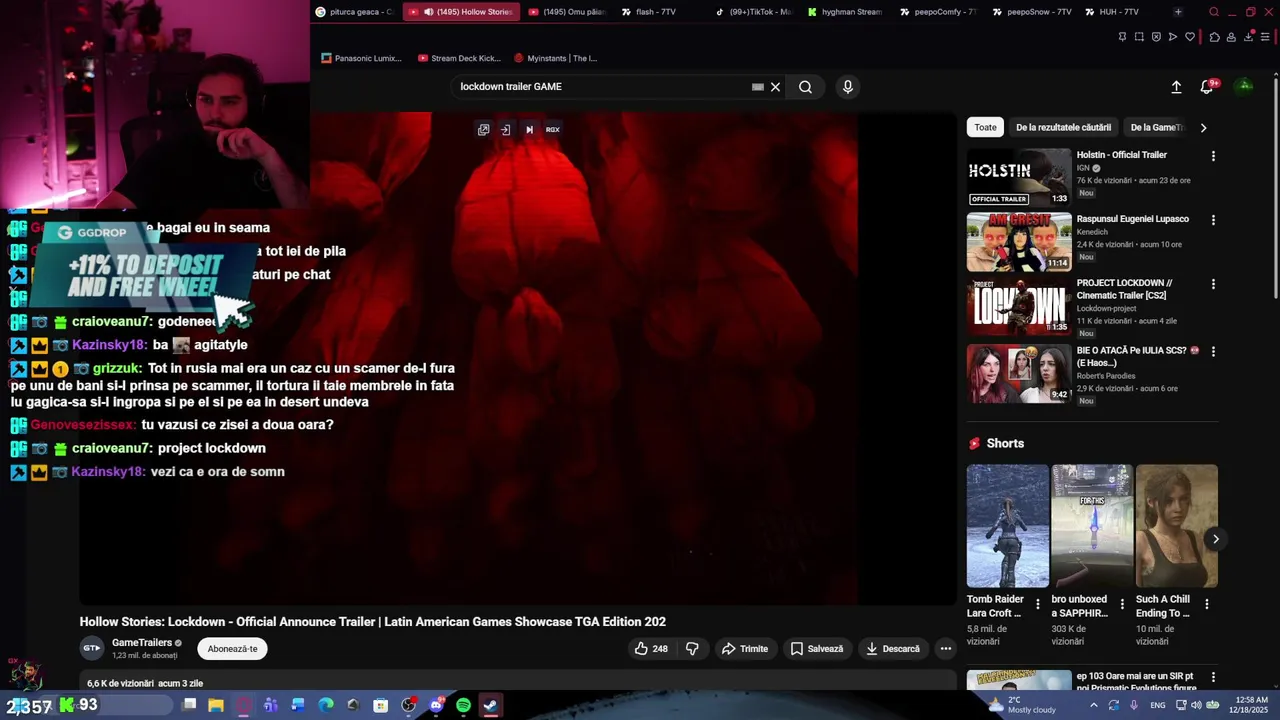Screen dimensions: 1280x720
Task: Dislike the video with thumbs-down
Action: (692, 649)
